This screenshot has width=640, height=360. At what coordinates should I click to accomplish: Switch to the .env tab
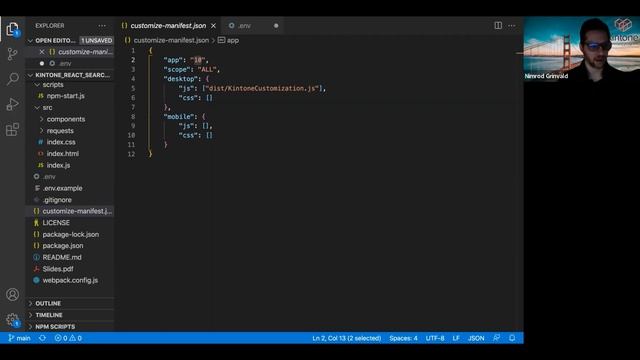point(244,26)
